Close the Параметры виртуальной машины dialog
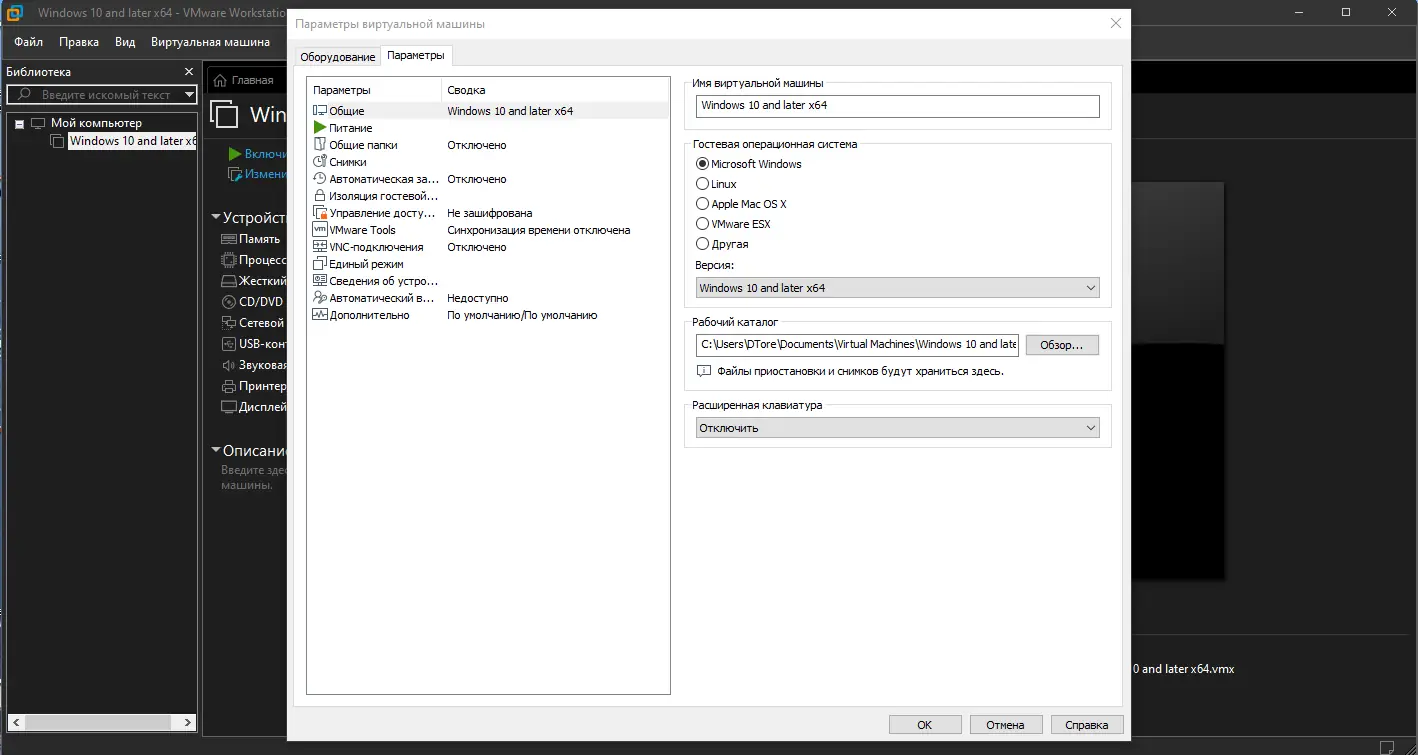The image size is (1418, 755). tap(1116, 23)
